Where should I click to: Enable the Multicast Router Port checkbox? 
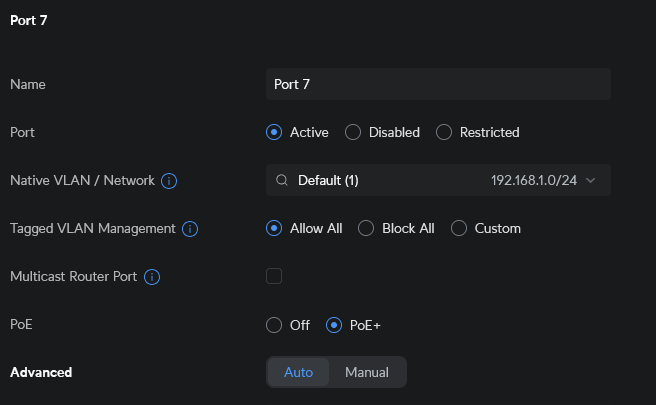pyautogui.click(x=274, y=276)
